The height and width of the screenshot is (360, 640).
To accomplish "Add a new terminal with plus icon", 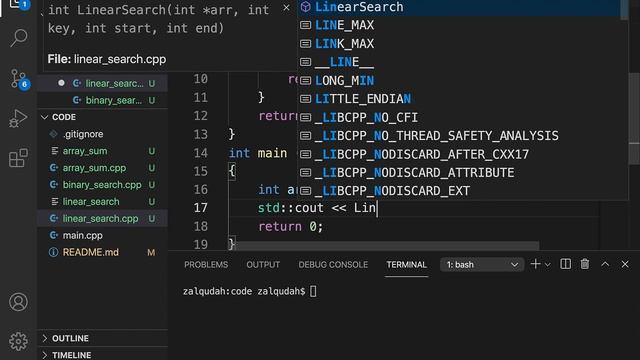I will 535,264.
